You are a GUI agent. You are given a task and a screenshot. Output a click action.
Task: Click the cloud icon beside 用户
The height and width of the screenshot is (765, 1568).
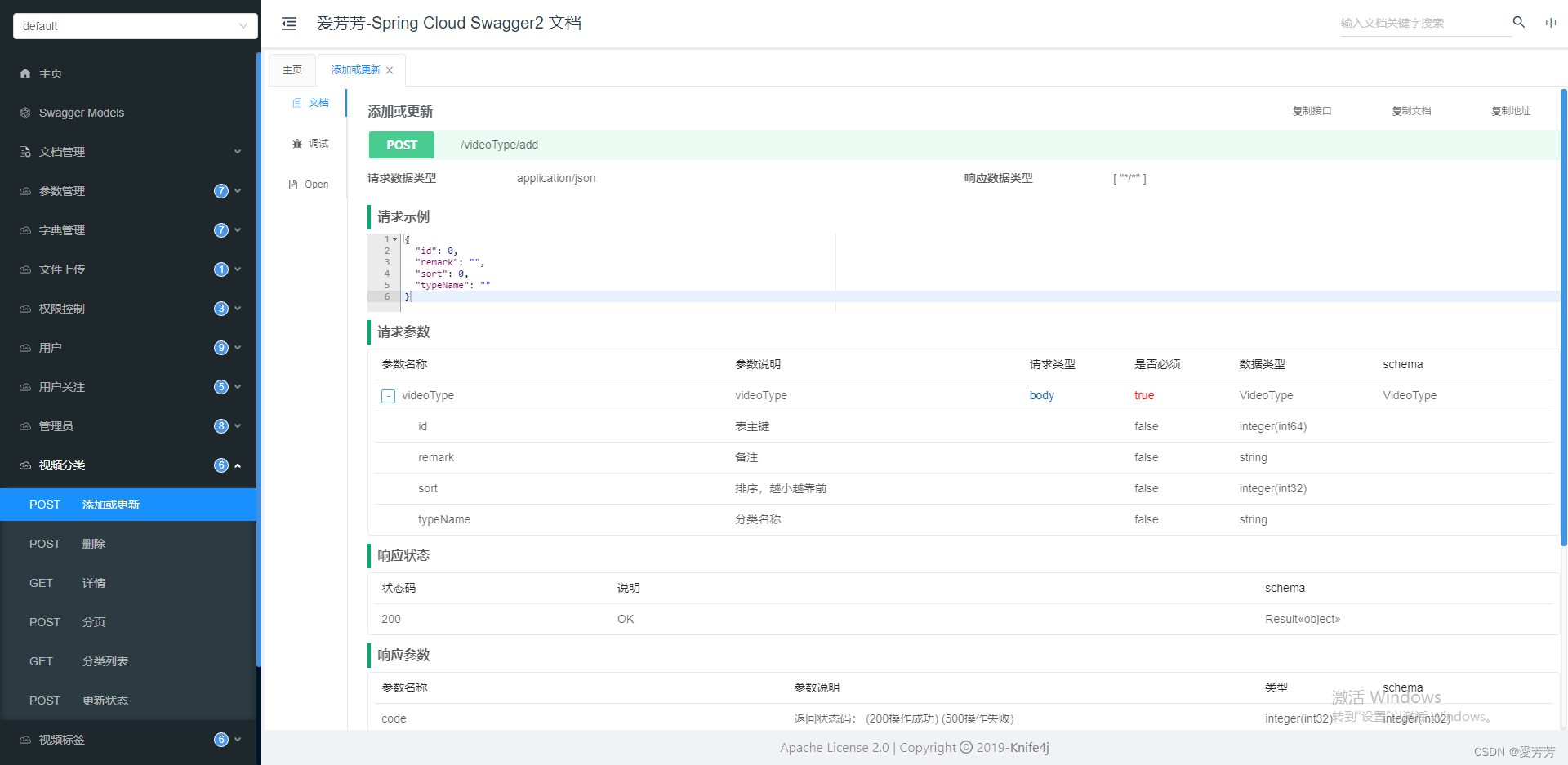pos(25,348)
